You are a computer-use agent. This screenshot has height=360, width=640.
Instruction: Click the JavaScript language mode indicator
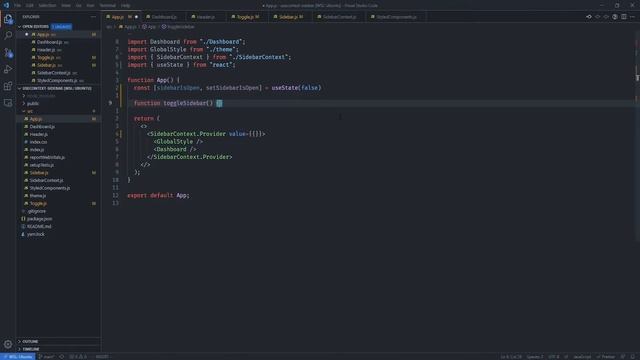click(582, 357)
